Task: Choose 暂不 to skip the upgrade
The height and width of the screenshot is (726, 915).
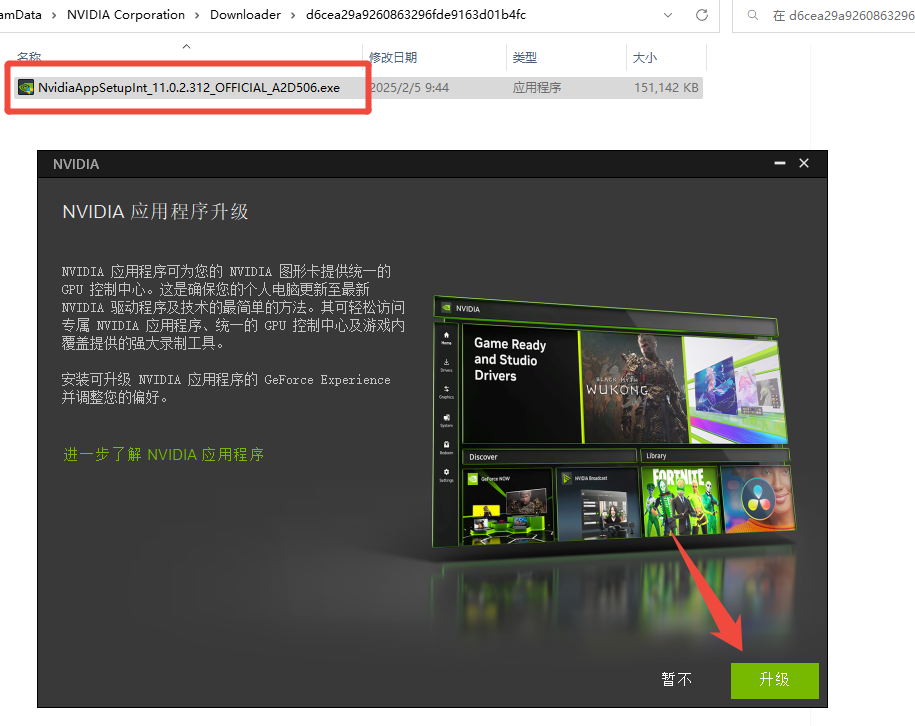Action: pos(676,679)
